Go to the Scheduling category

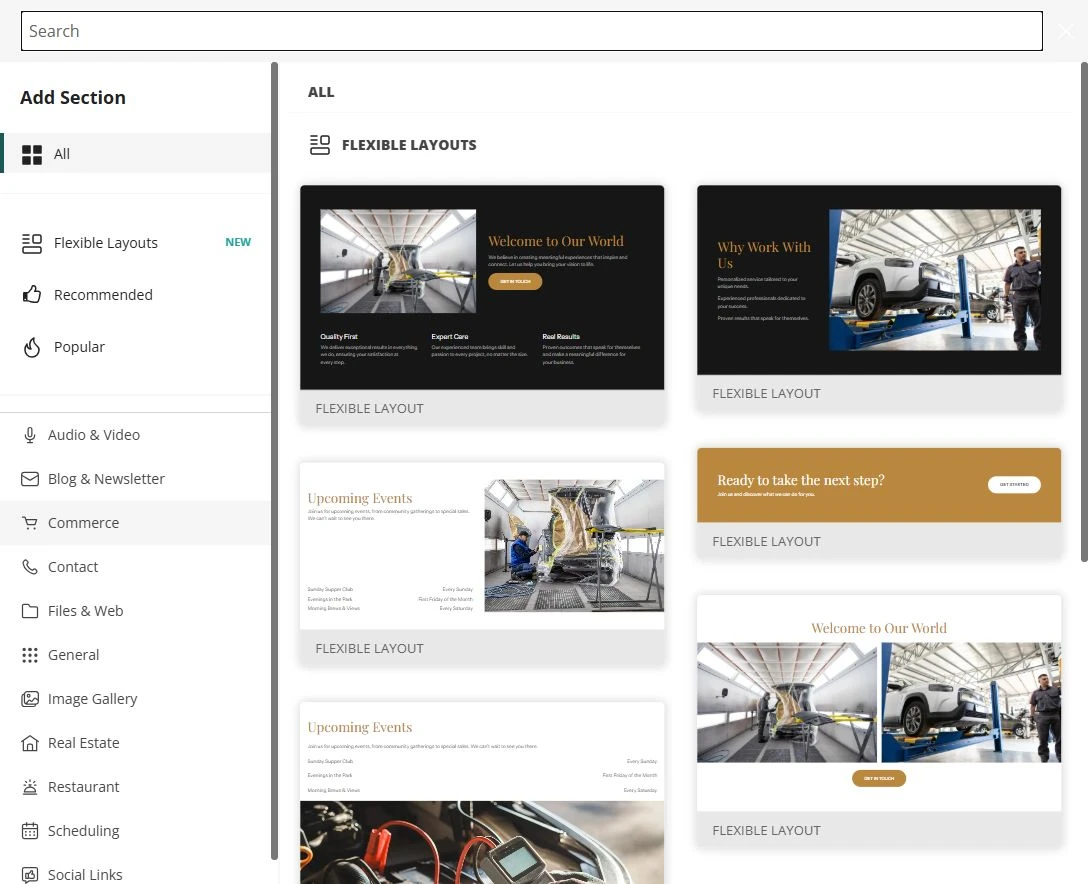coord(136,831)
